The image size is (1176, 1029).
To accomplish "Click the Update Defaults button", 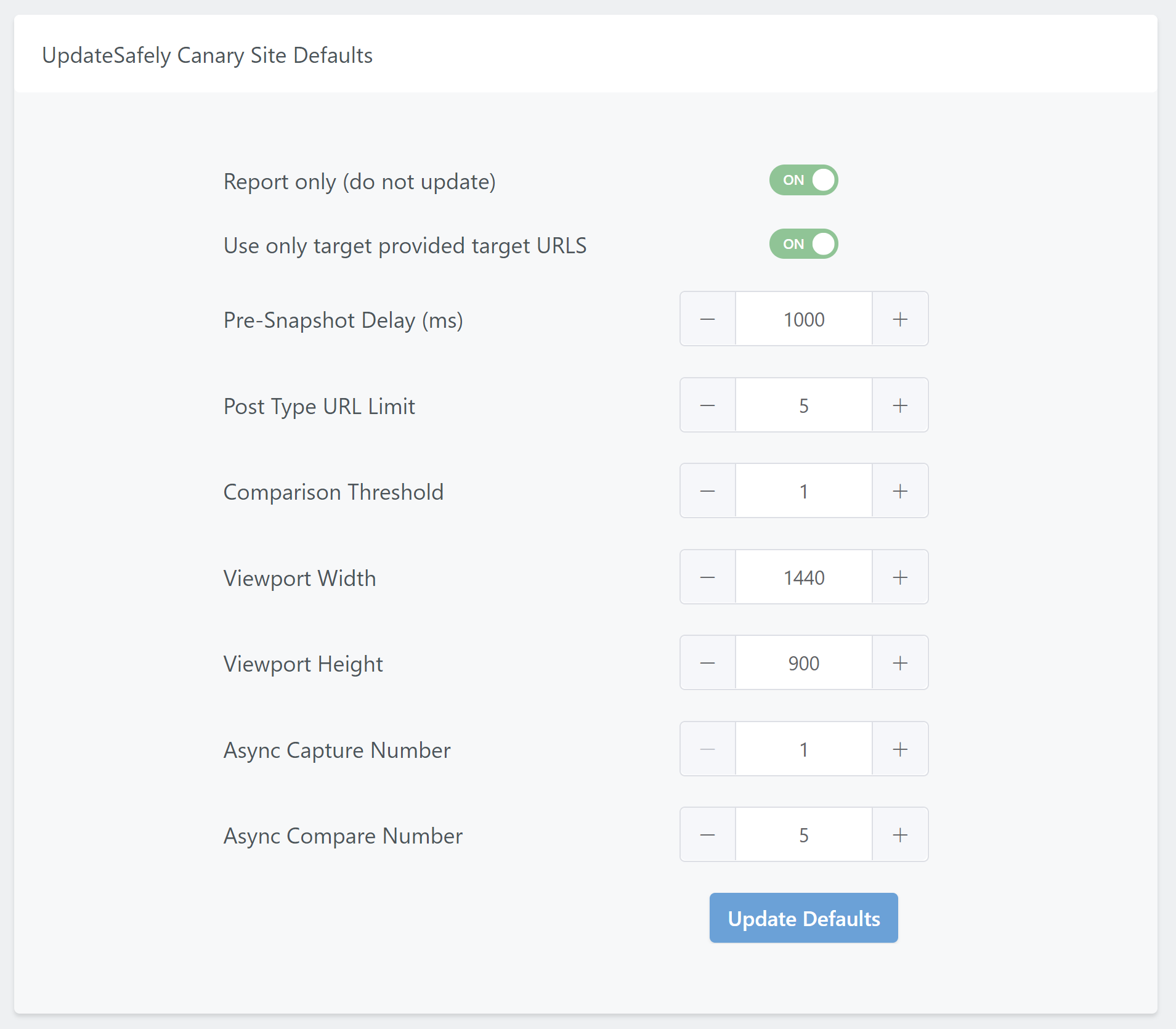I will (803, 918).
